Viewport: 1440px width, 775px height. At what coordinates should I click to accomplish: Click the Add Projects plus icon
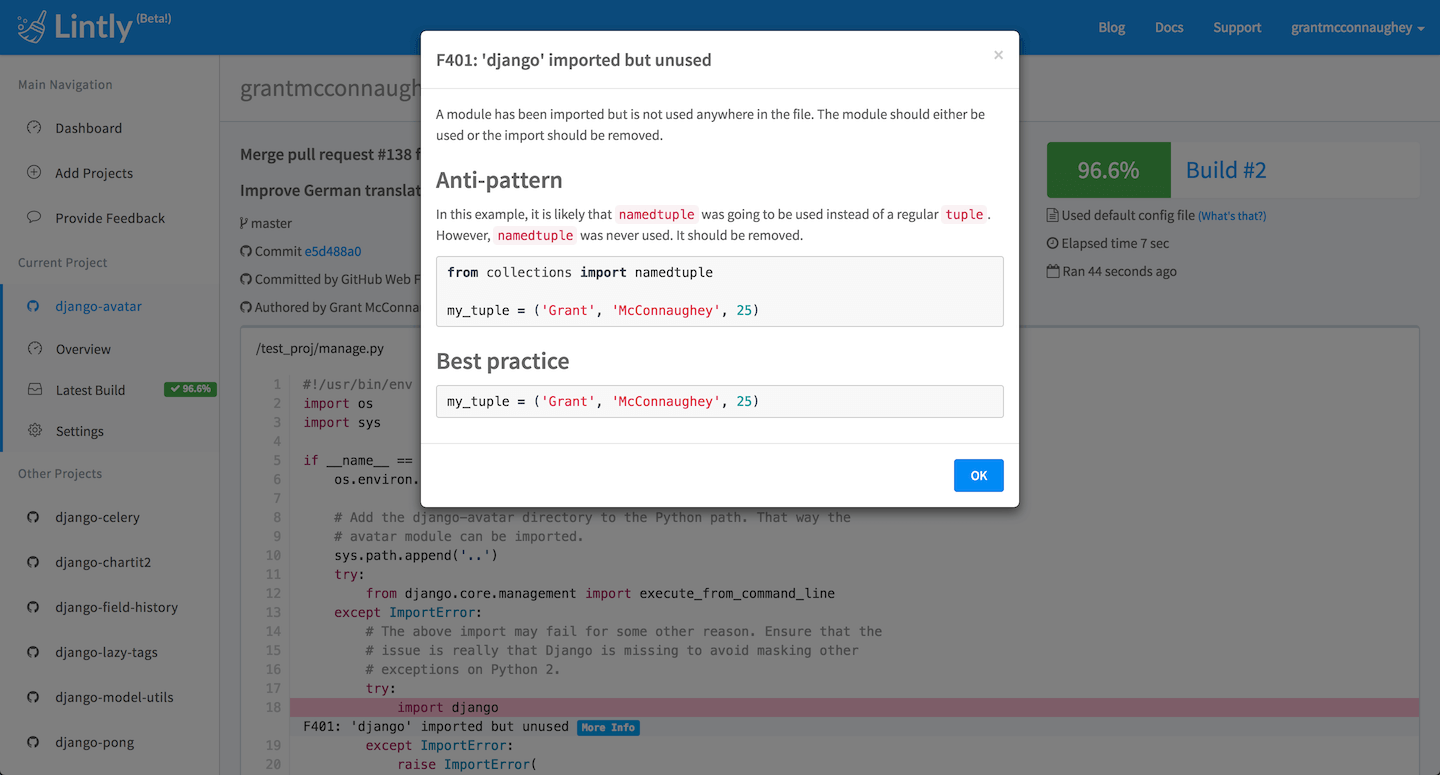[34, 173]
